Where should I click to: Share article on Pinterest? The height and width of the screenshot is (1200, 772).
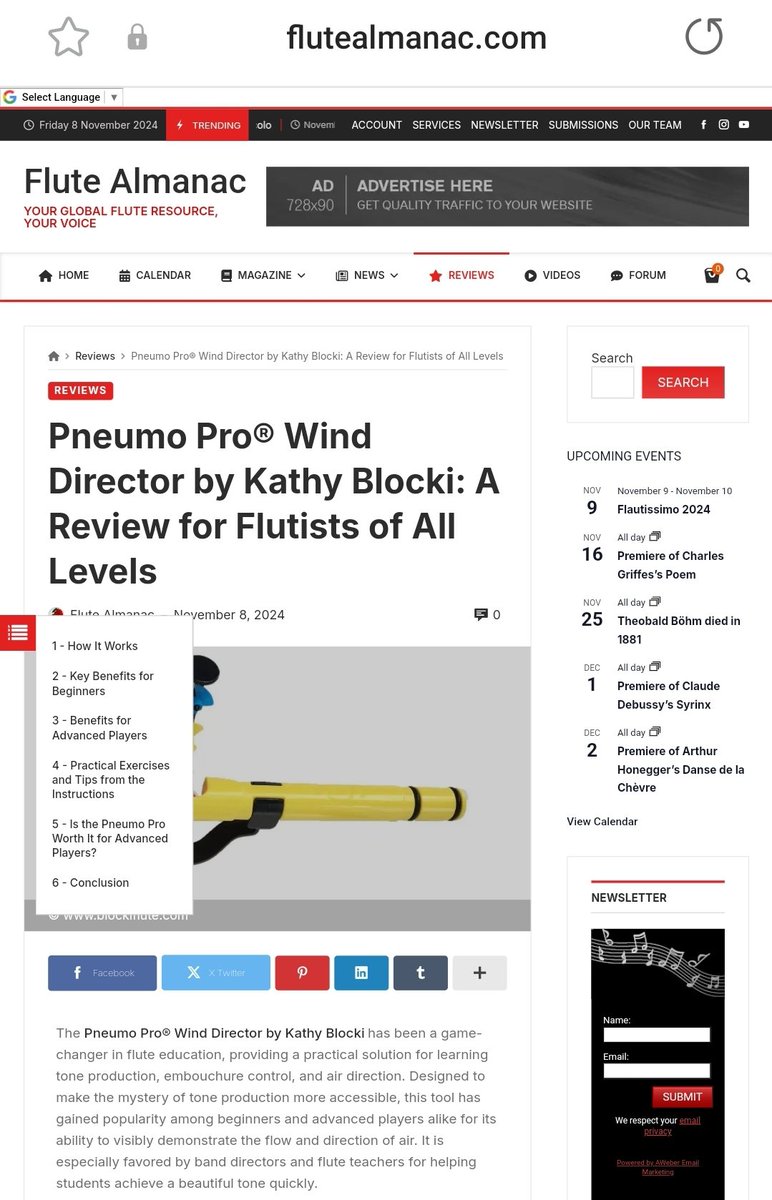(302, 973)
